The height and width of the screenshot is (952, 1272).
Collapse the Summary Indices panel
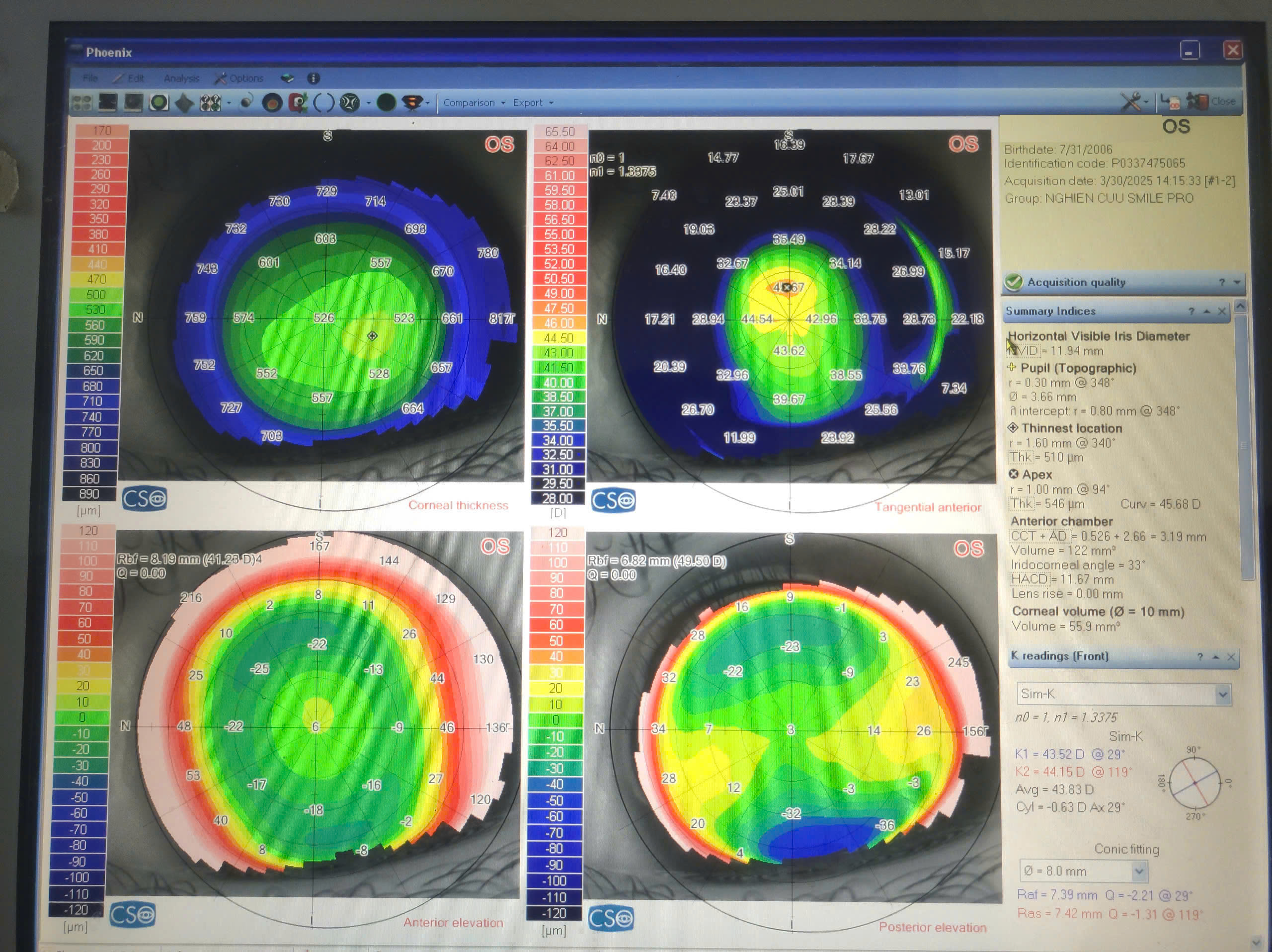coord(1207,311)
